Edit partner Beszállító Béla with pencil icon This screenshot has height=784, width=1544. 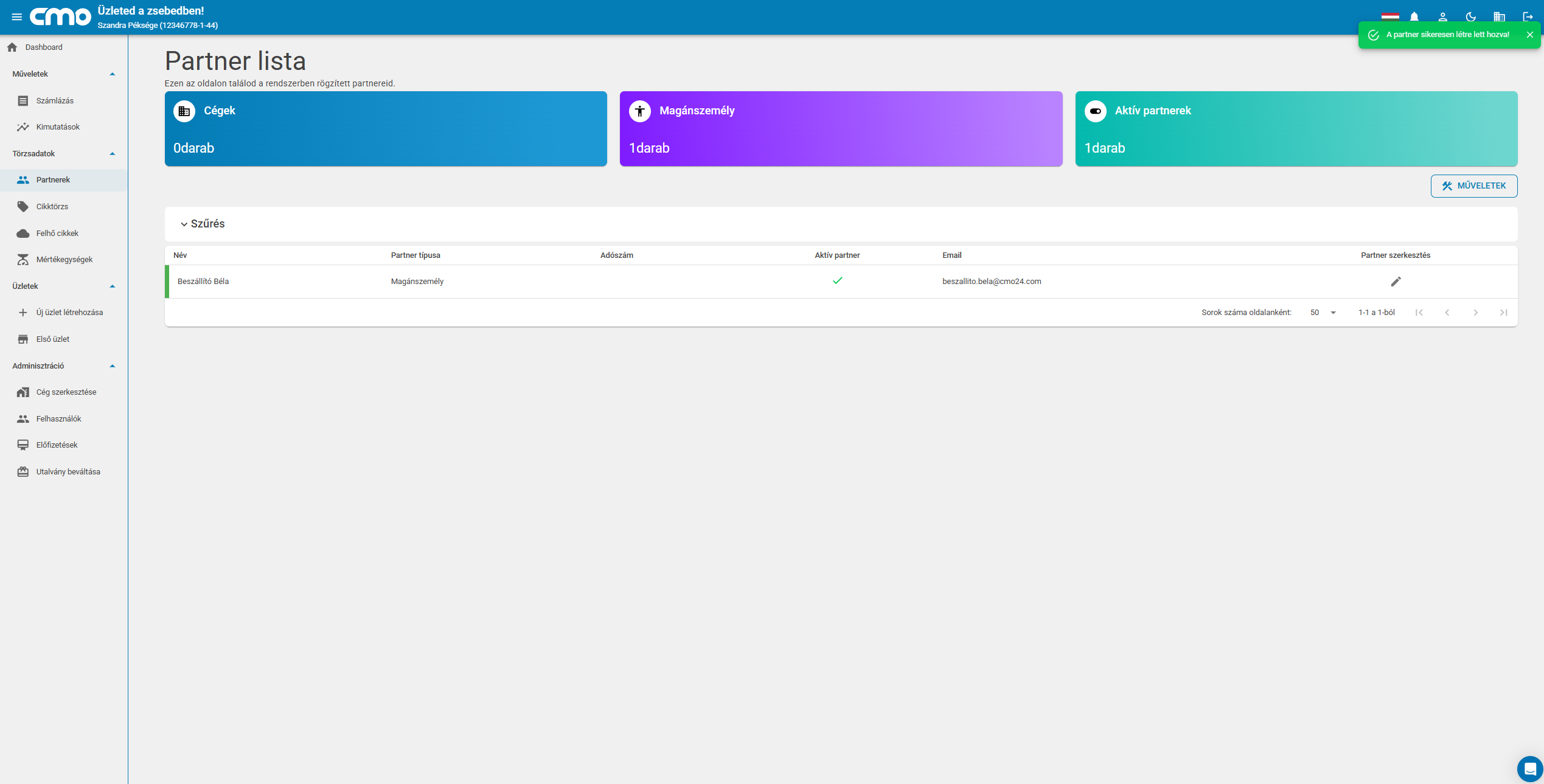pos(1396,282)
